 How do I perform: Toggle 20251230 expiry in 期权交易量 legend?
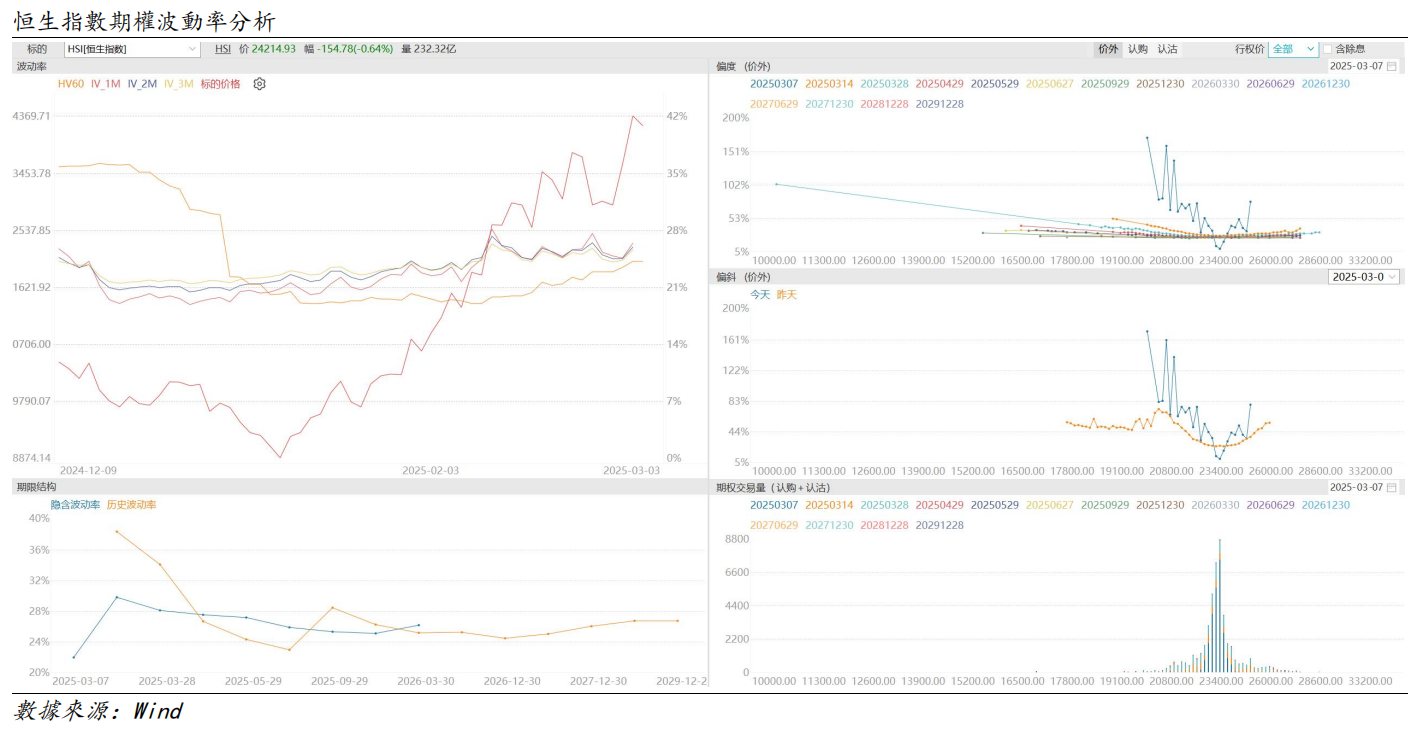click(x=1160, y=505)
